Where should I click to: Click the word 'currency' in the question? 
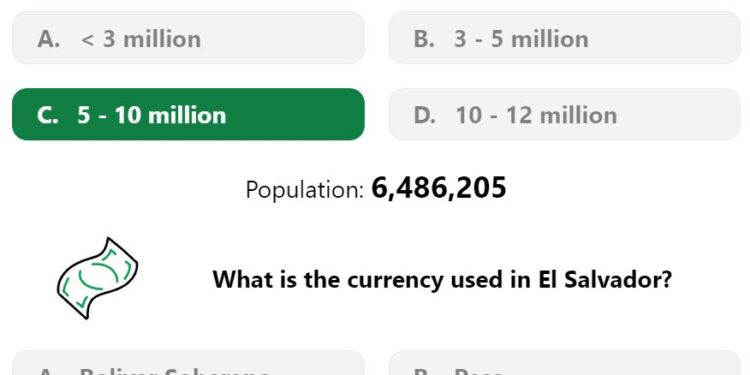click(395, 281)
